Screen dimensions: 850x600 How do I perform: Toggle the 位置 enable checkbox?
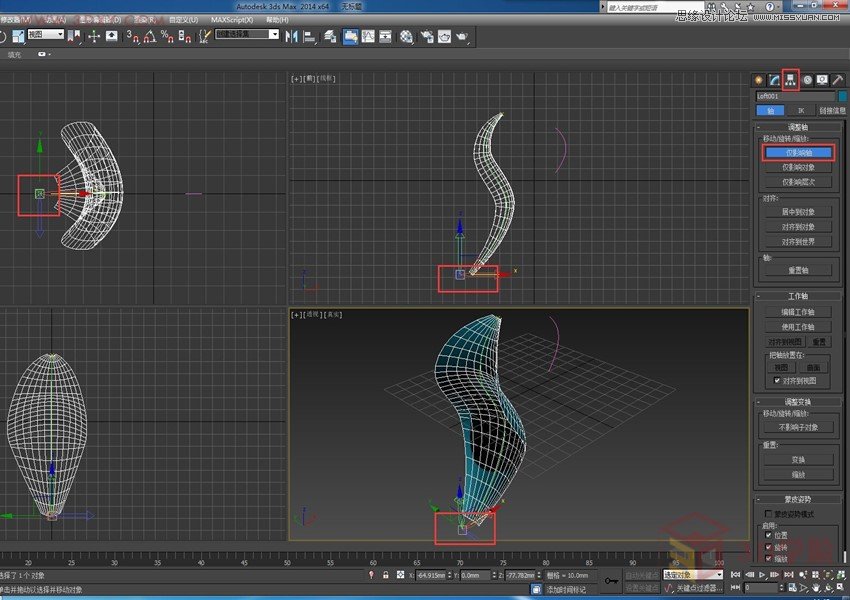coord(768,535)
